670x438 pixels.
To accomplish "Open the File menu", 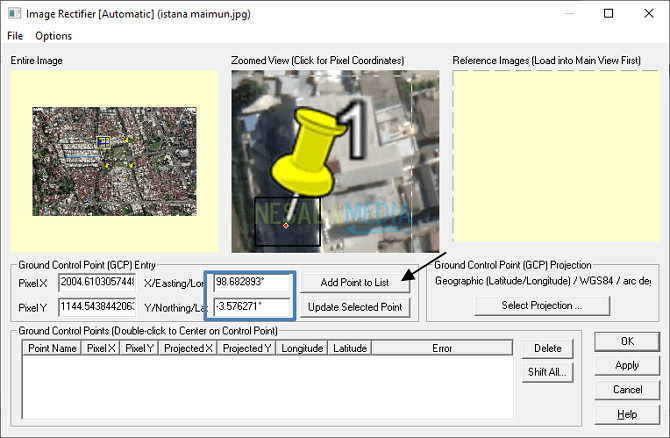I will click(x=15, y=36).
